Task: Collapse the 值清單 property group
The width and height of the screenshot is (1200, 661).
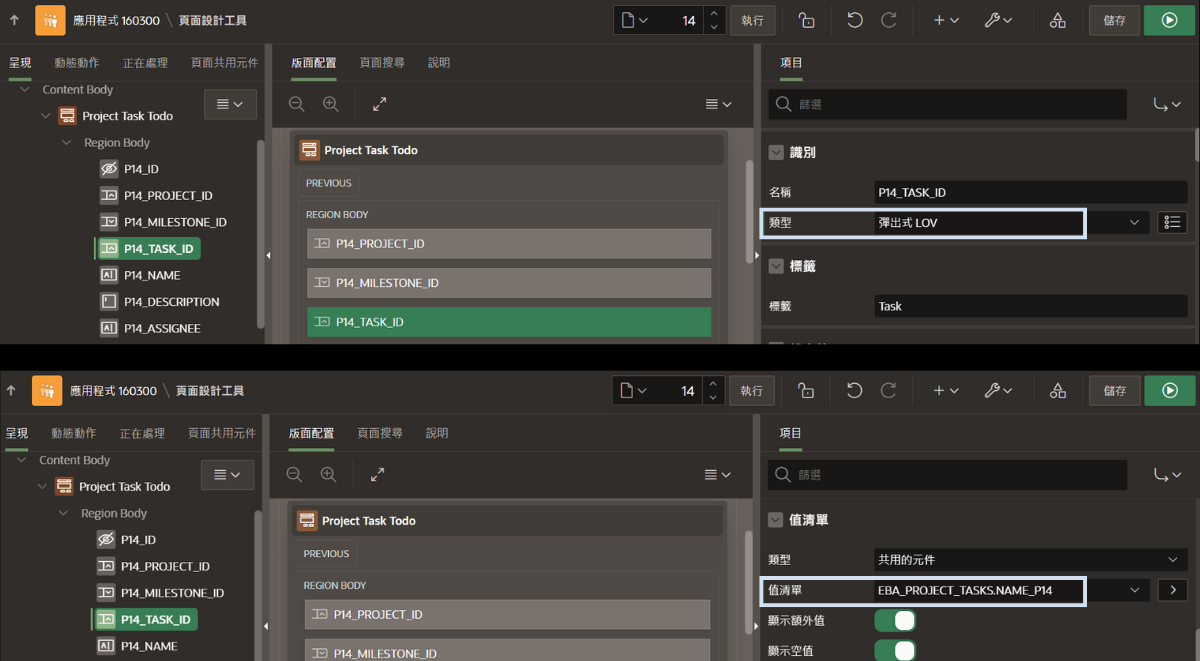Action: point(776,520)
